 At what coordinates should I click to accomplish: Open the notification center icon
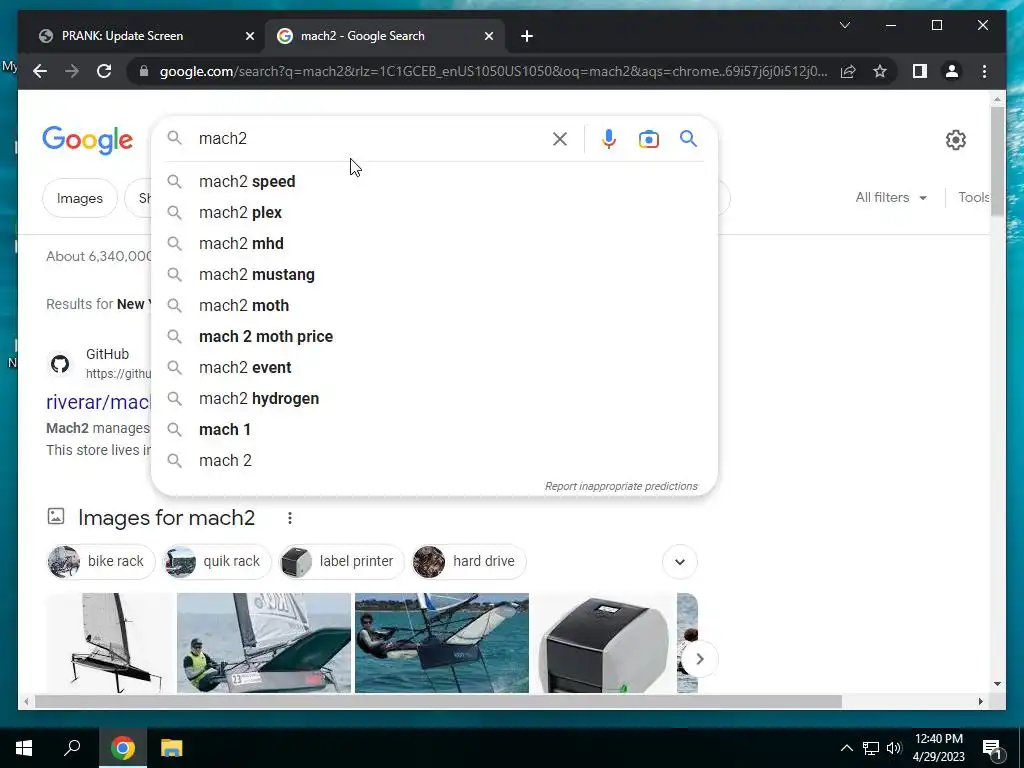click(x=992, y=748)
